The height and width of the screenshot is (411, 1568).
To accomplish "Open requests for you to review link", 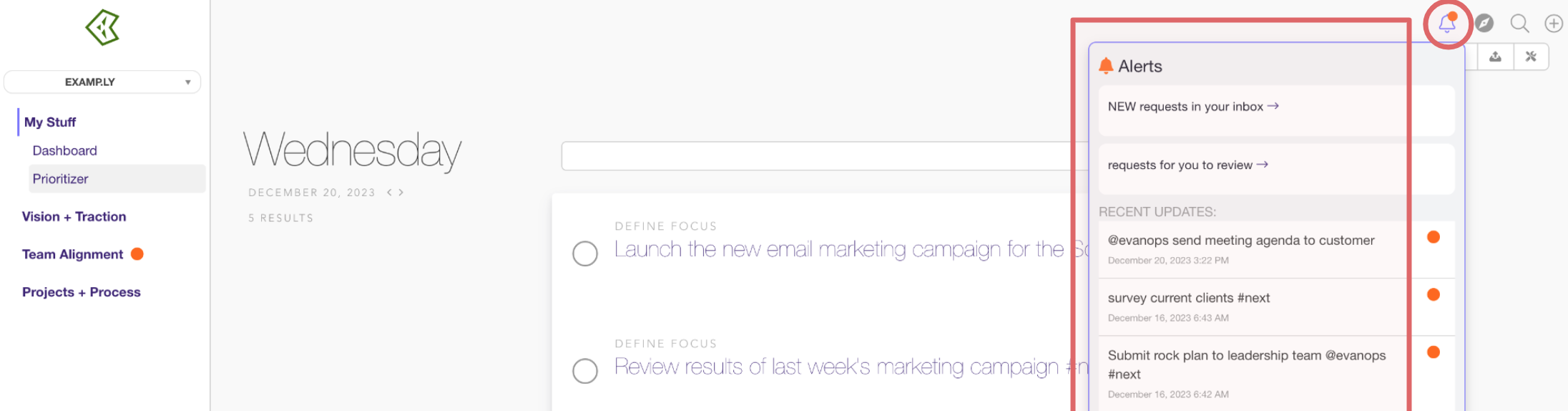I will (x=1187, y=165).
